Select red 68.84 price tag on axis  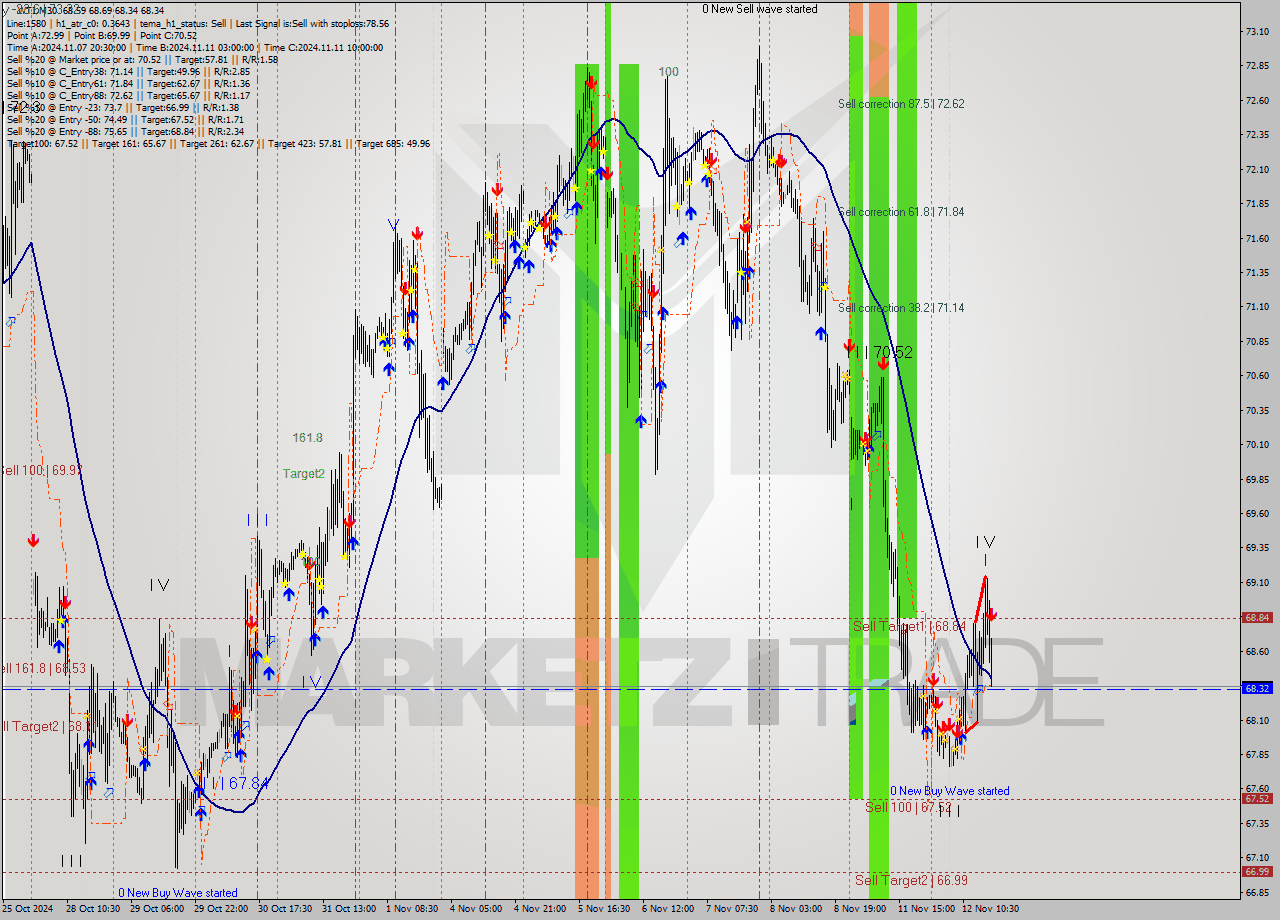point(1256,618)
